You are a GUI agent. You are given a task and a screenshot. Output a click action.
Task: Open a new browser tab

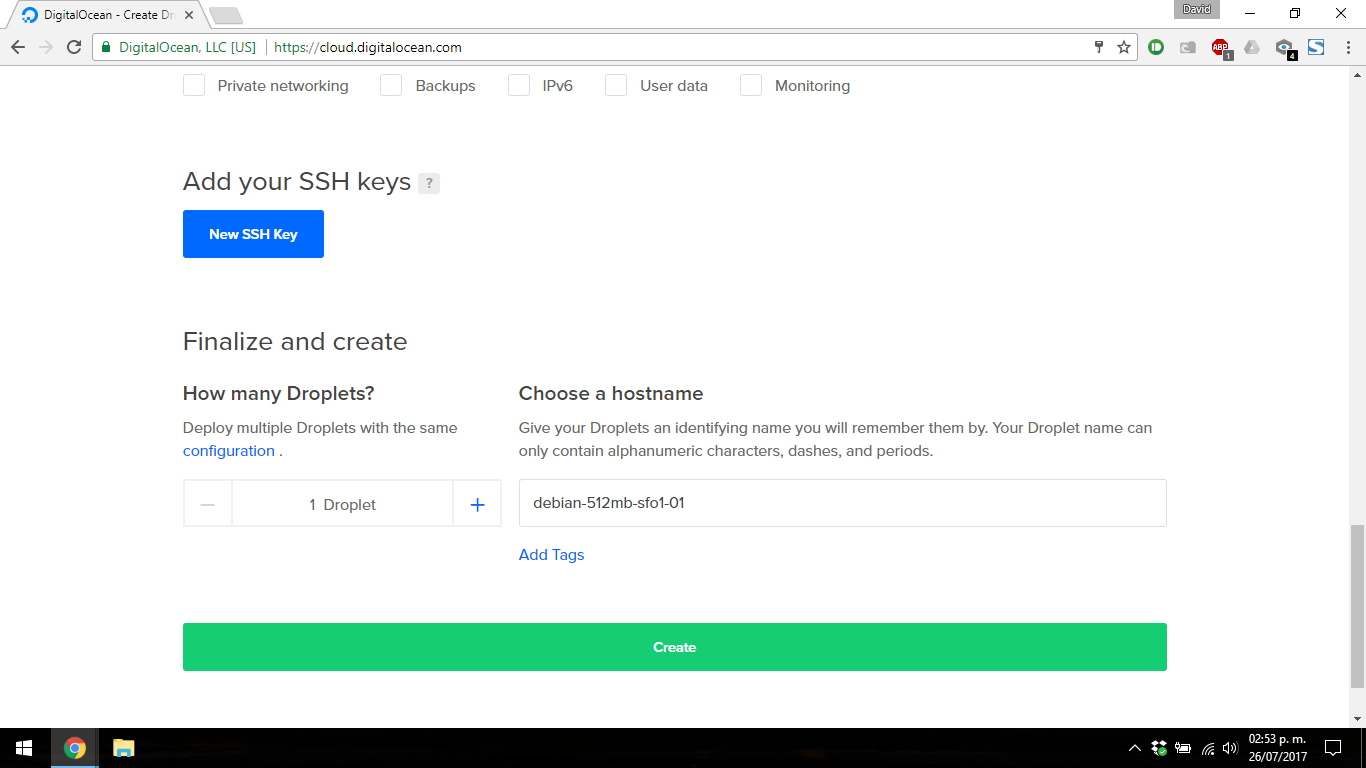pos(226,16)
